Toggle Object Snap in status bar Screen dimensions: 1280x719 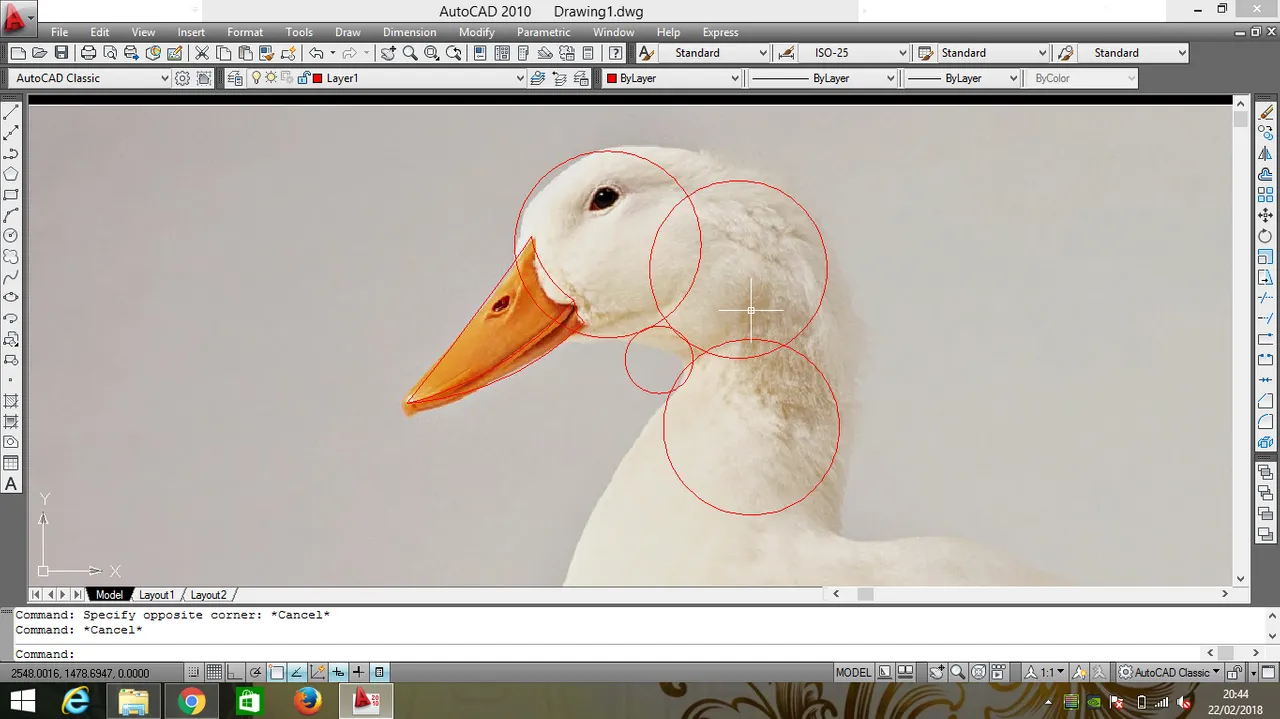pos(277,673)
